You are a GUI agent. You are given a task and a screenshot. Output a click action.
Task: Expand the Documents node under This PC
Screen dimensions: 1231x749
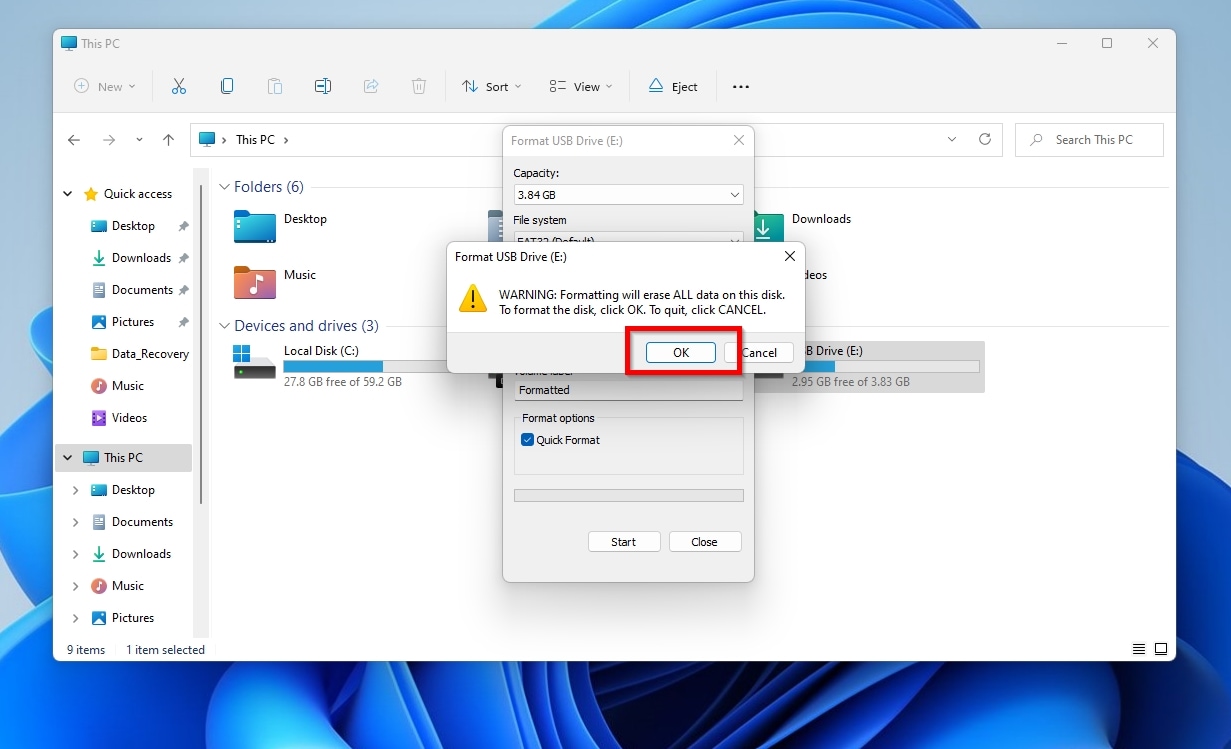point(76,522)
